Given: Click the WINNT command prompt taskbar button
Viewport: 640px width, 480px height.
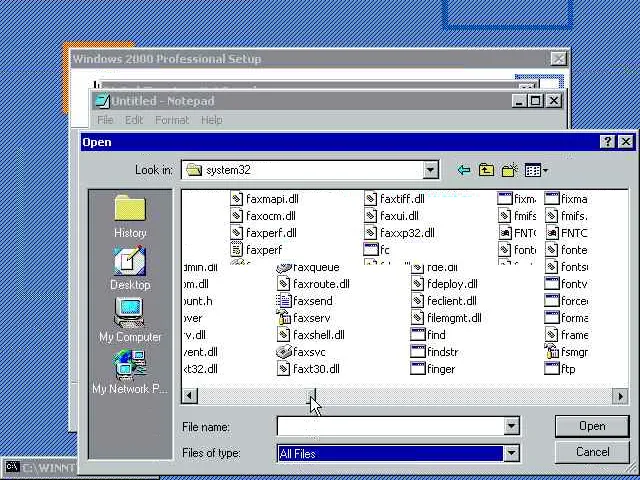Looking at the screenshot, I should pyautogui.click(x=40, y=468).
